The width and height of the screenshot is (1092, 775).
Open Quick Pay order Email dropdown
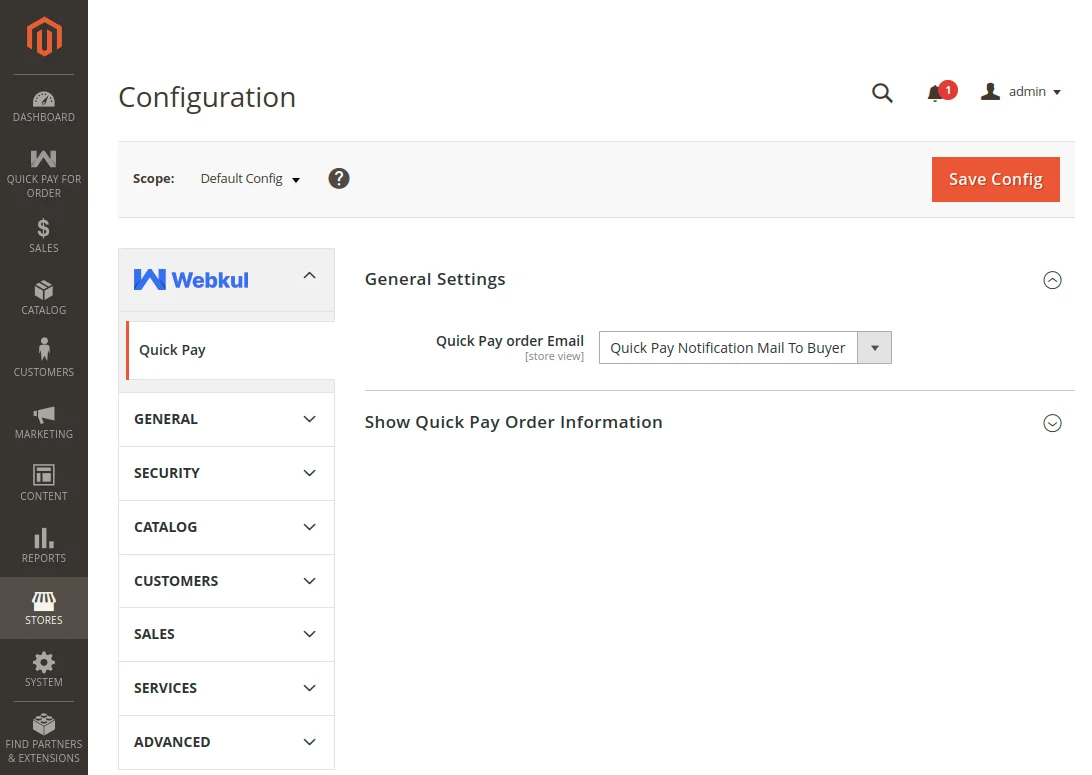pos(744,348)
